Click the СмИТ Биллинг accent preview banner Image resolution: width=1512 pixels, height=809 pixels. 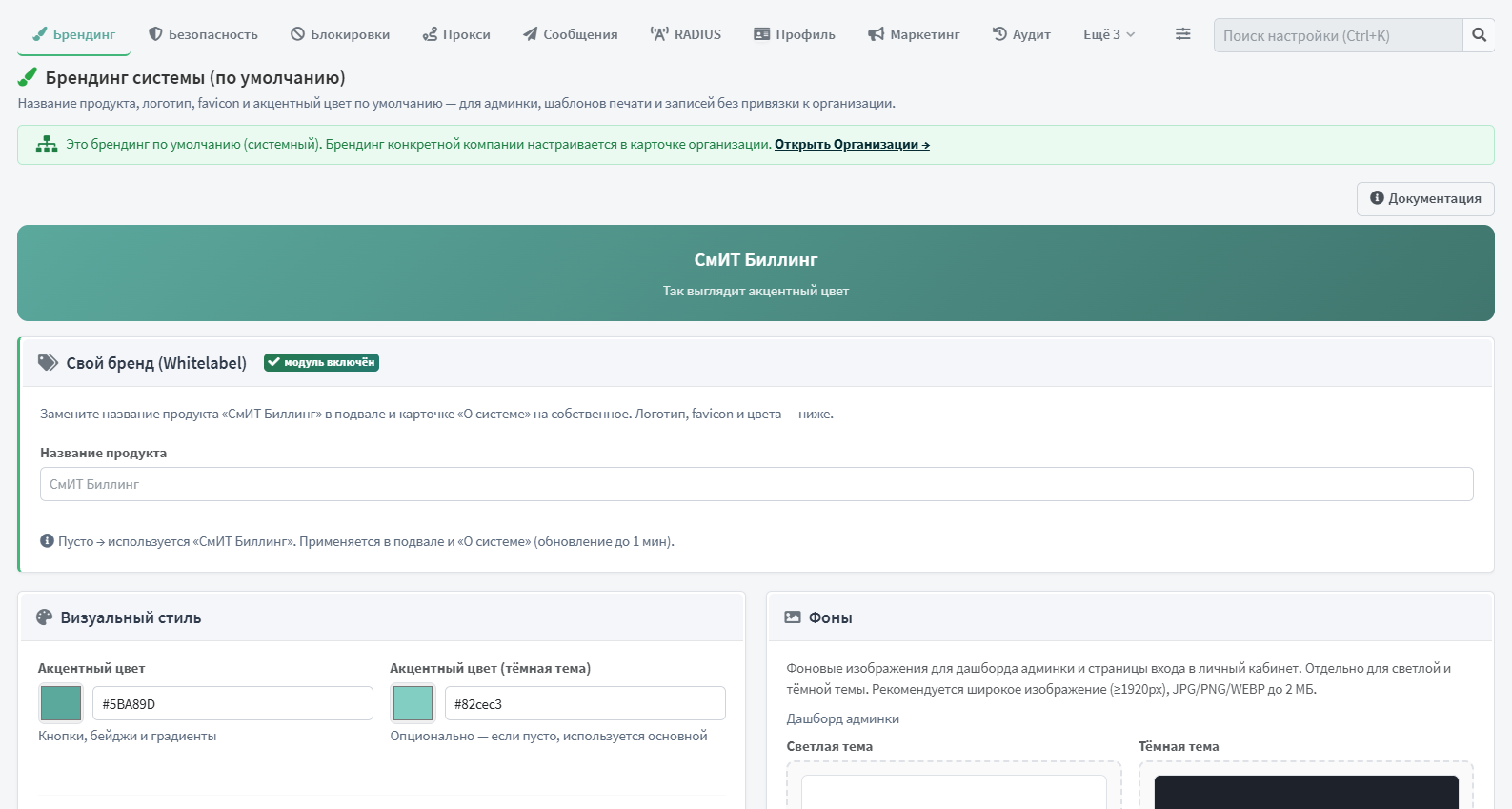pyautogui.click(x=756, y=273)
